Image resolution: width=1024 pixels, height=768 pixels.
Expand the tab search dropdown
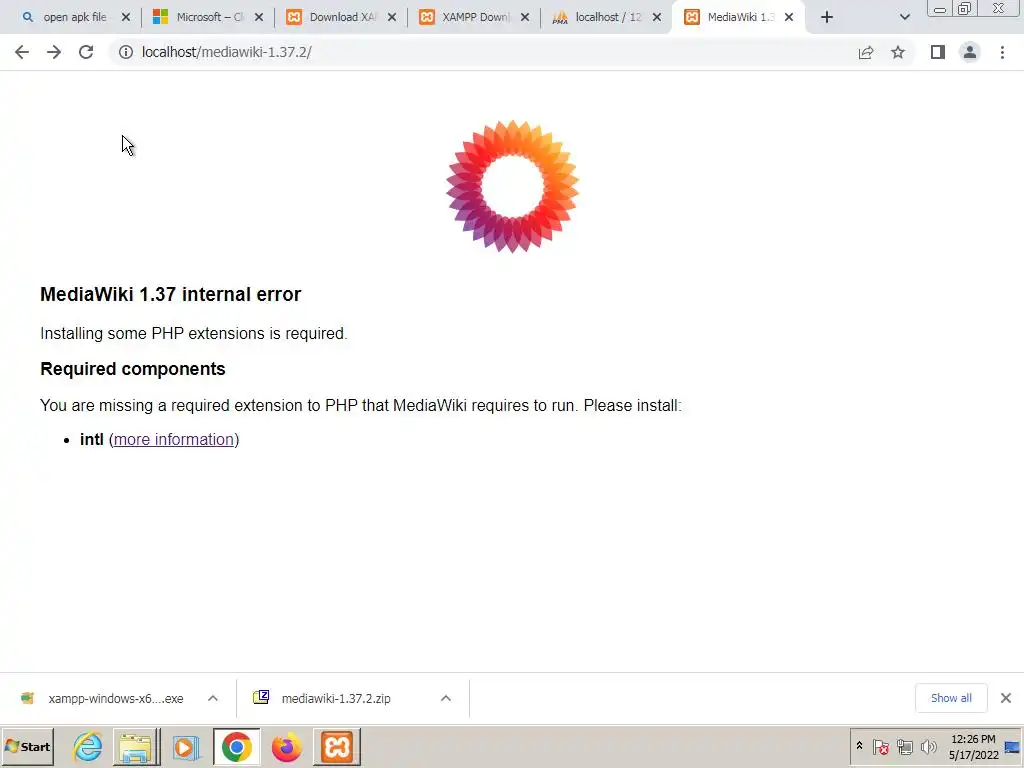pyautogui.click(x=904, y=18)
